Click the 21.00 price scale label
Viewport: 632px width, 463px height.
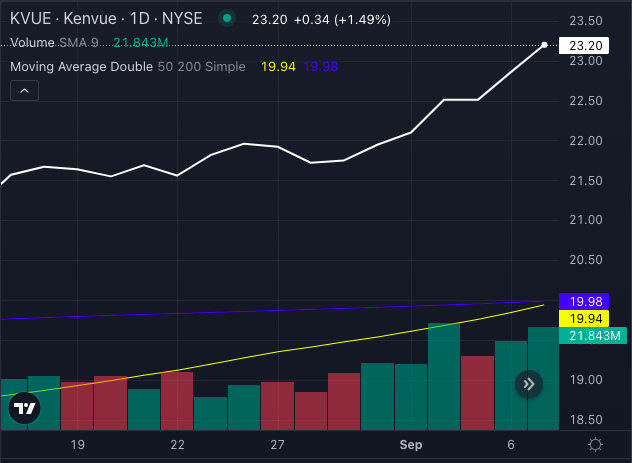[x=585, y=220]
